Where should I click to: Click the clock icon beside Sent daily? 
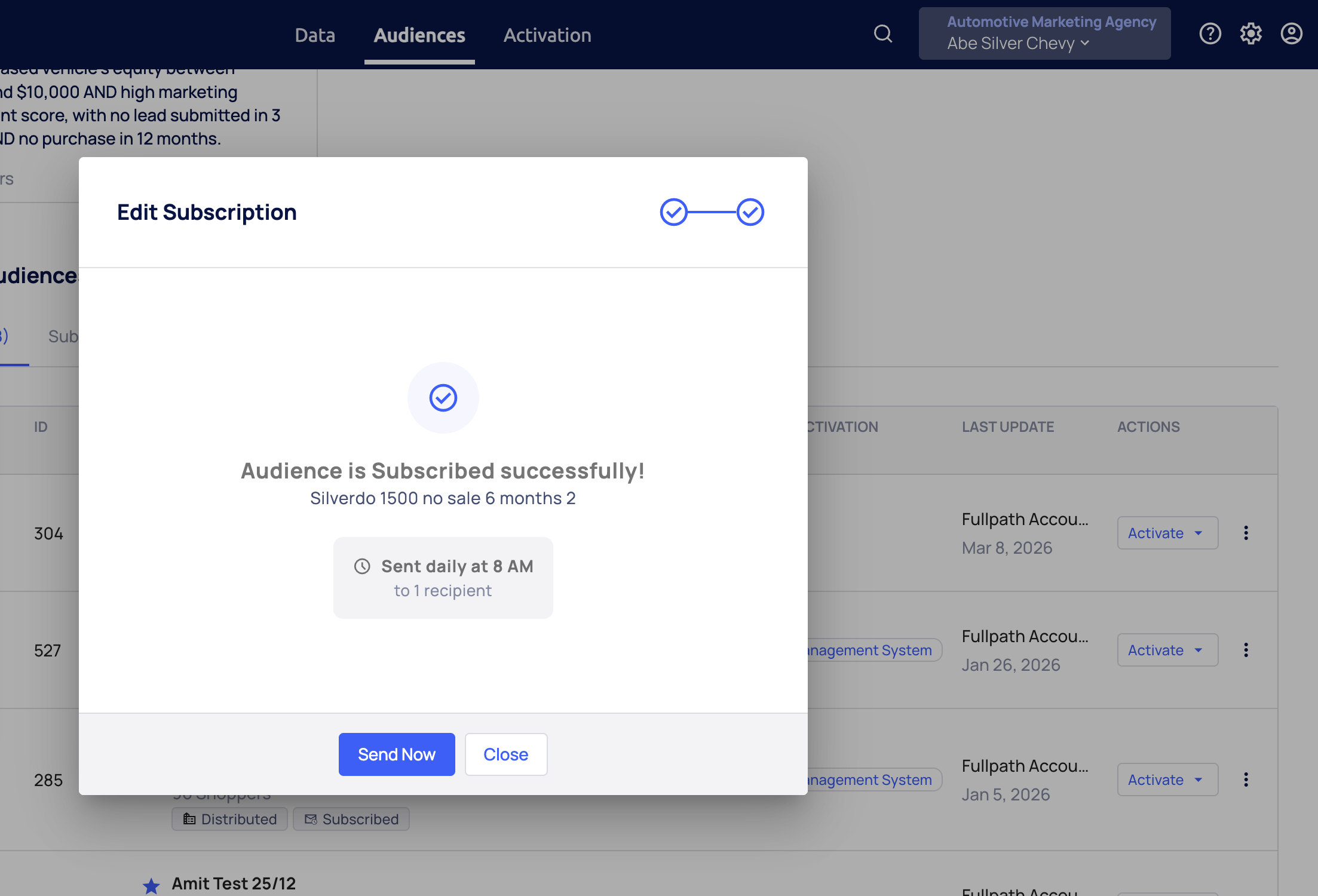click(363, 566)
